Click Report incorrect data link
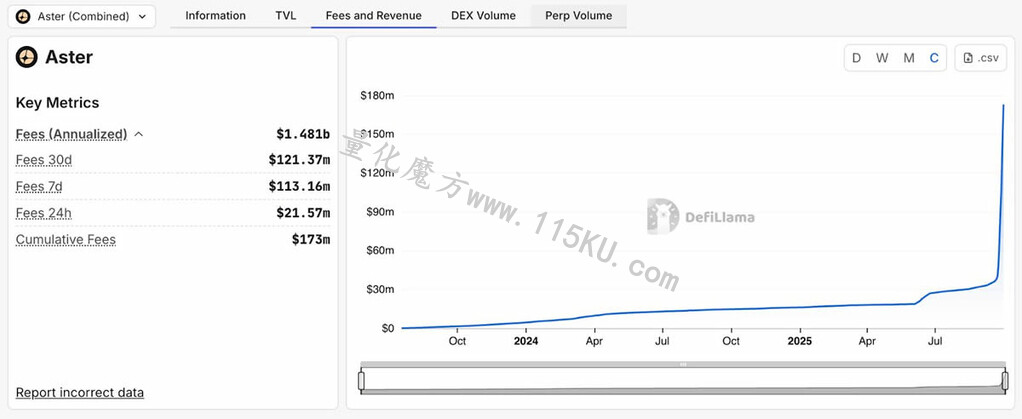This screenshot has height=419, width=1022. point(80,392)
